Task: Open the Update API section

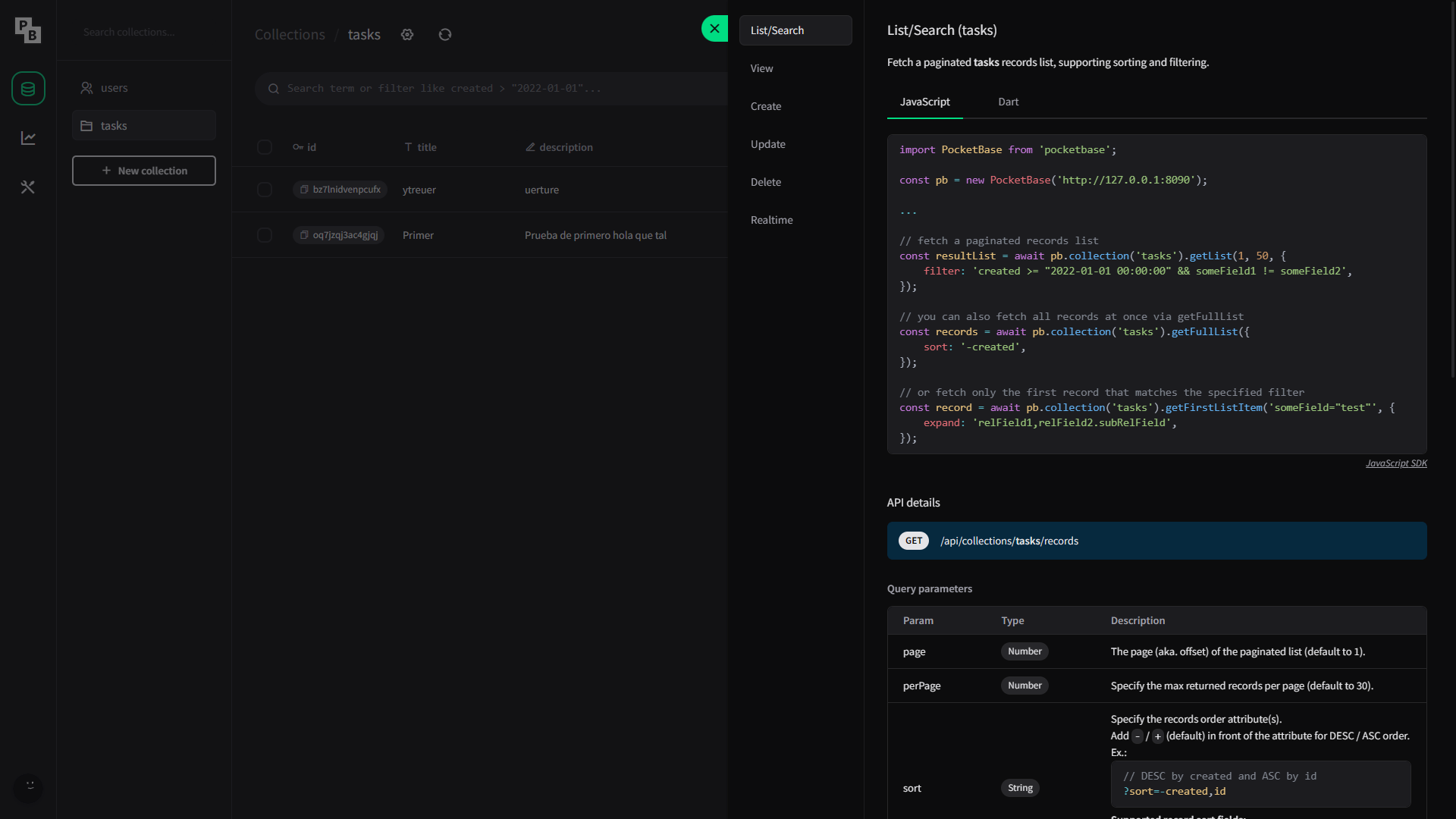Action: pos(767,144)
